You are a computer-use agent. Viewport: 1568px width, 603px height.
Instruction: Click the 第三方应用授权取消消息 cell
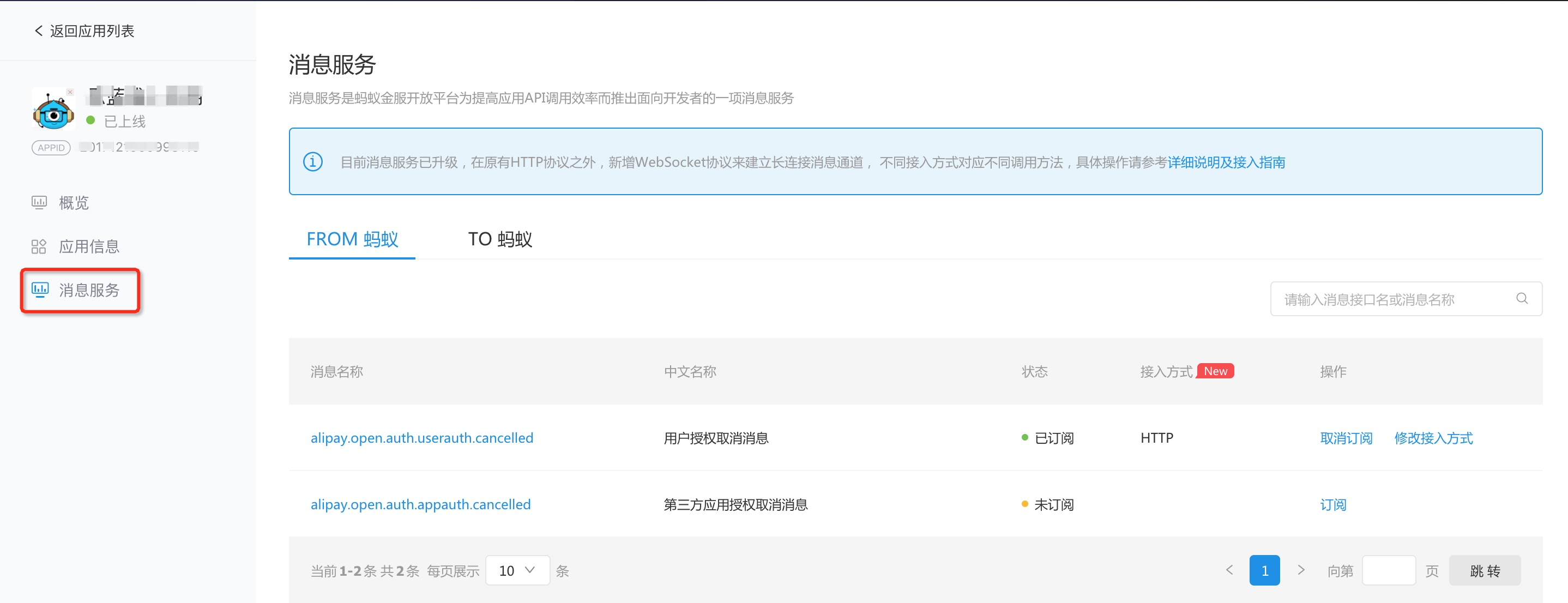click(x=735, y=504)
